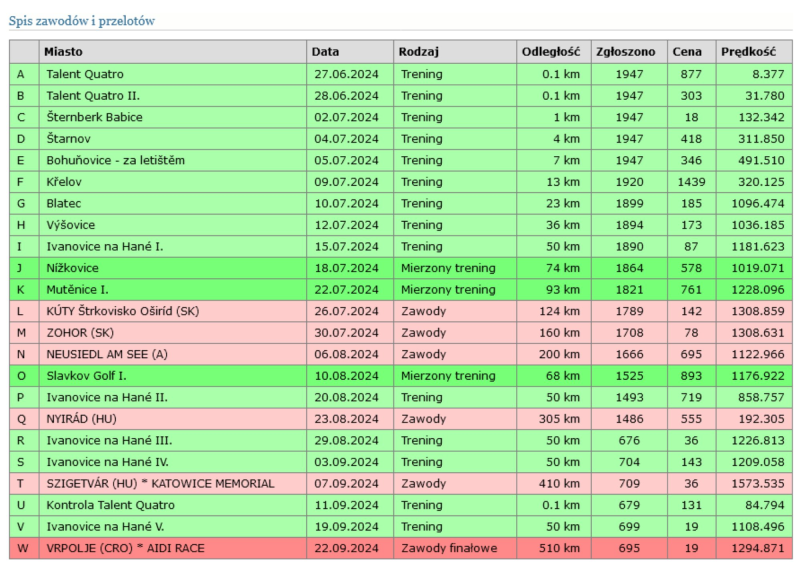This screenshot has width=800, height=562.
Task: Select SZIGETVÁR (HU) KATOWICE MEMORIAL race
Action: tap(160, 484)
